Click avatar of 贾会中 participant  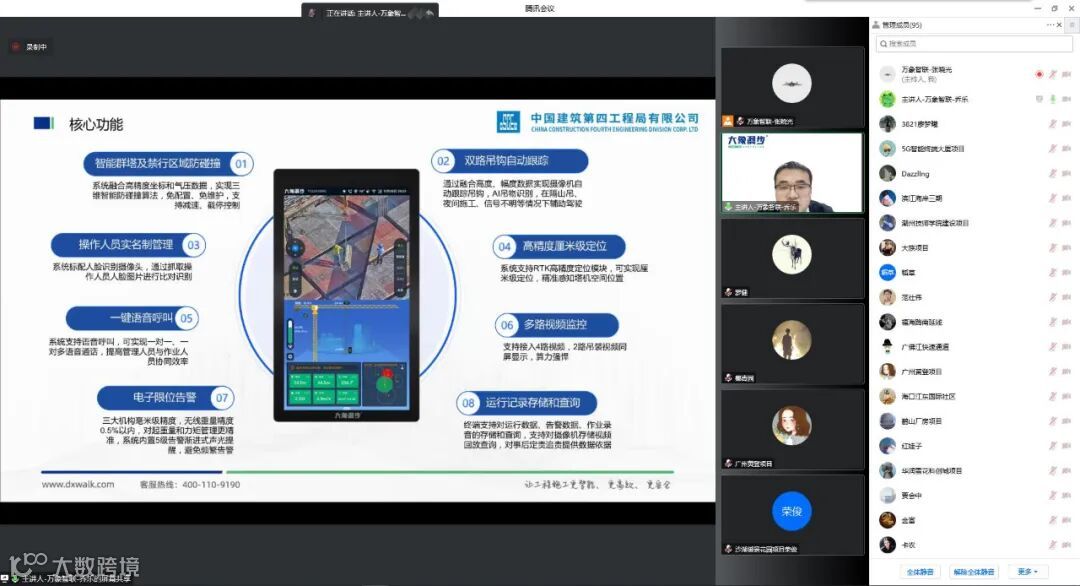[x=888, y=495]
